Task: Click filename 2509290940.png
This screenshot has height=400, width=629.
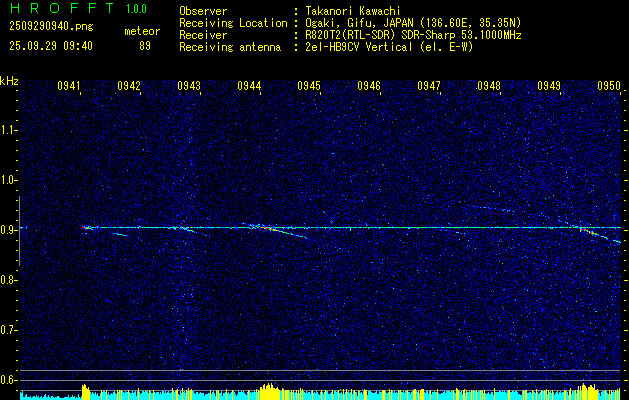Action: (51, 26)
